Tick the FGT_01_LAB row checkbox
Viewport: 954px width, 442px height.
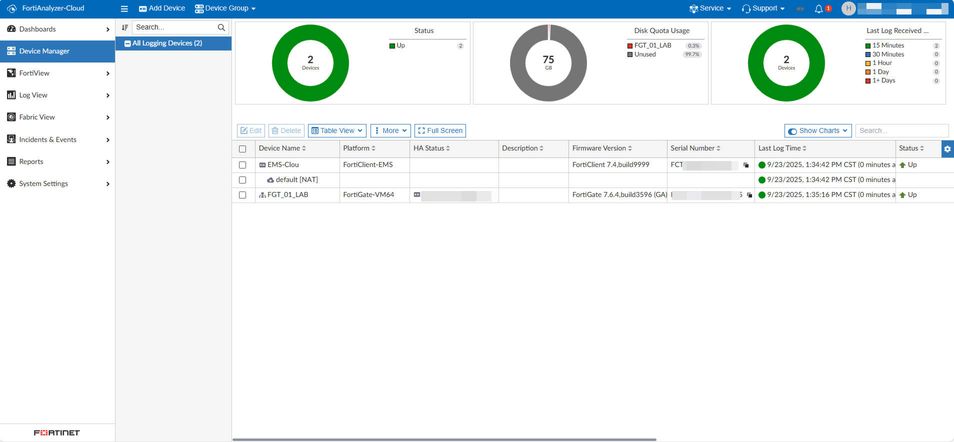(242, 195)
